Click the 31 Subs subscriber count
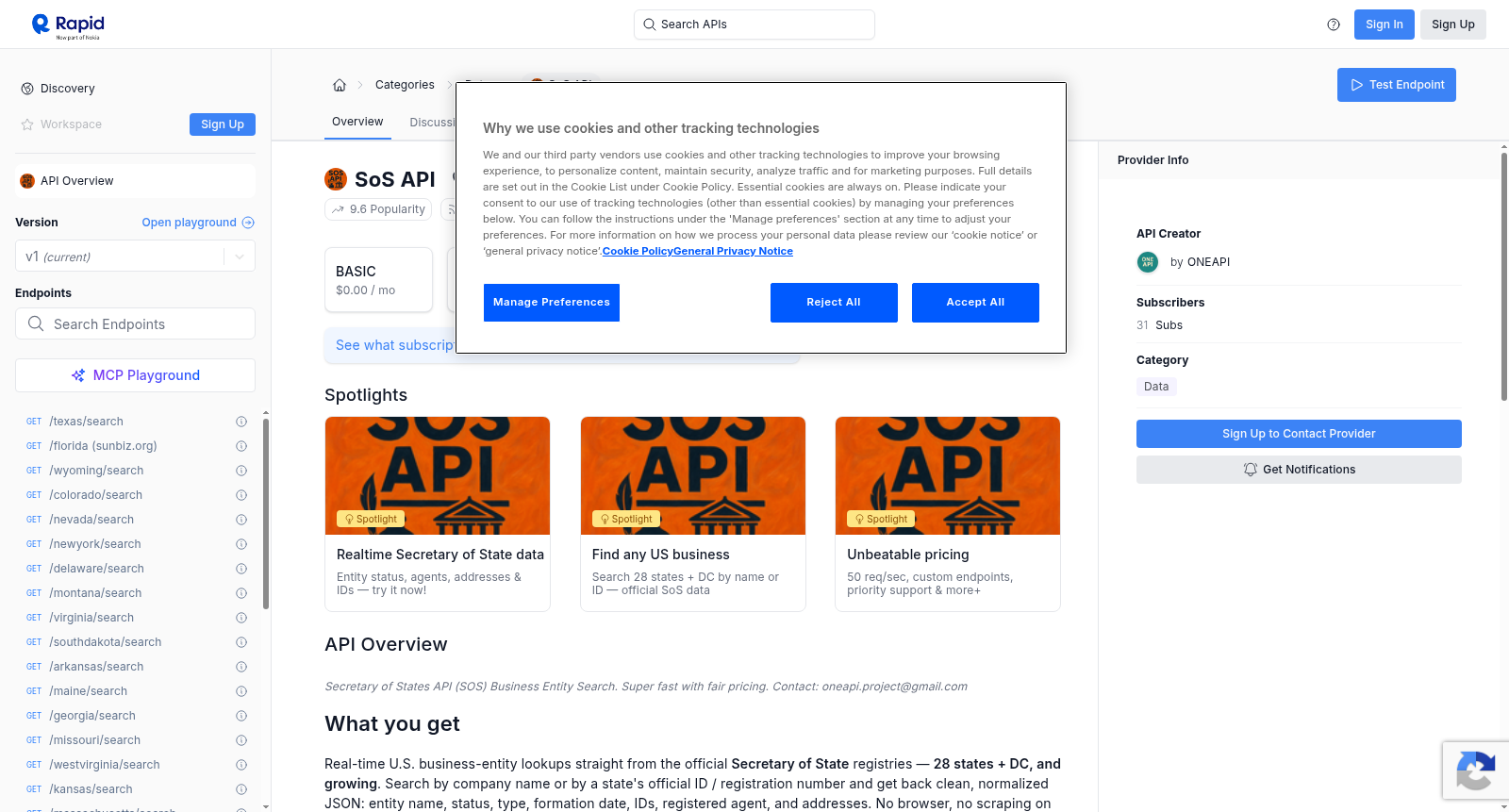 (x=1159, y=325)
